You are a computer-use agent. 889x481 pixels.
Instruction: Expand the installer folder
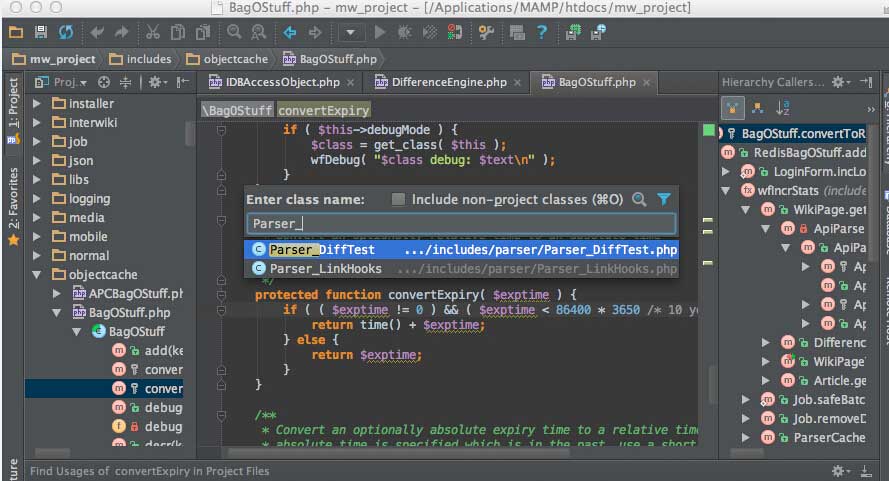click(x=36, y=104)
